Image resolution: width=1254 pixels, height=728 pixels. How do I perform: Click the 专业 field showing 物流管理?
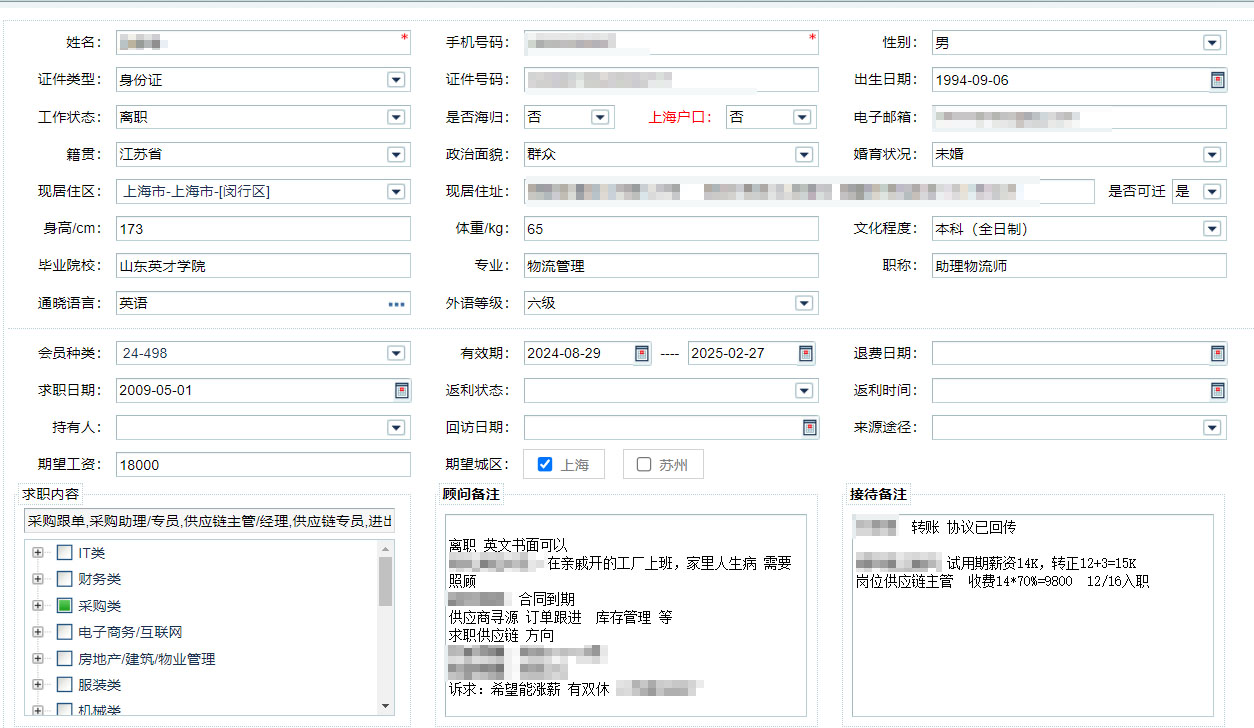click(x=671, y=266)
